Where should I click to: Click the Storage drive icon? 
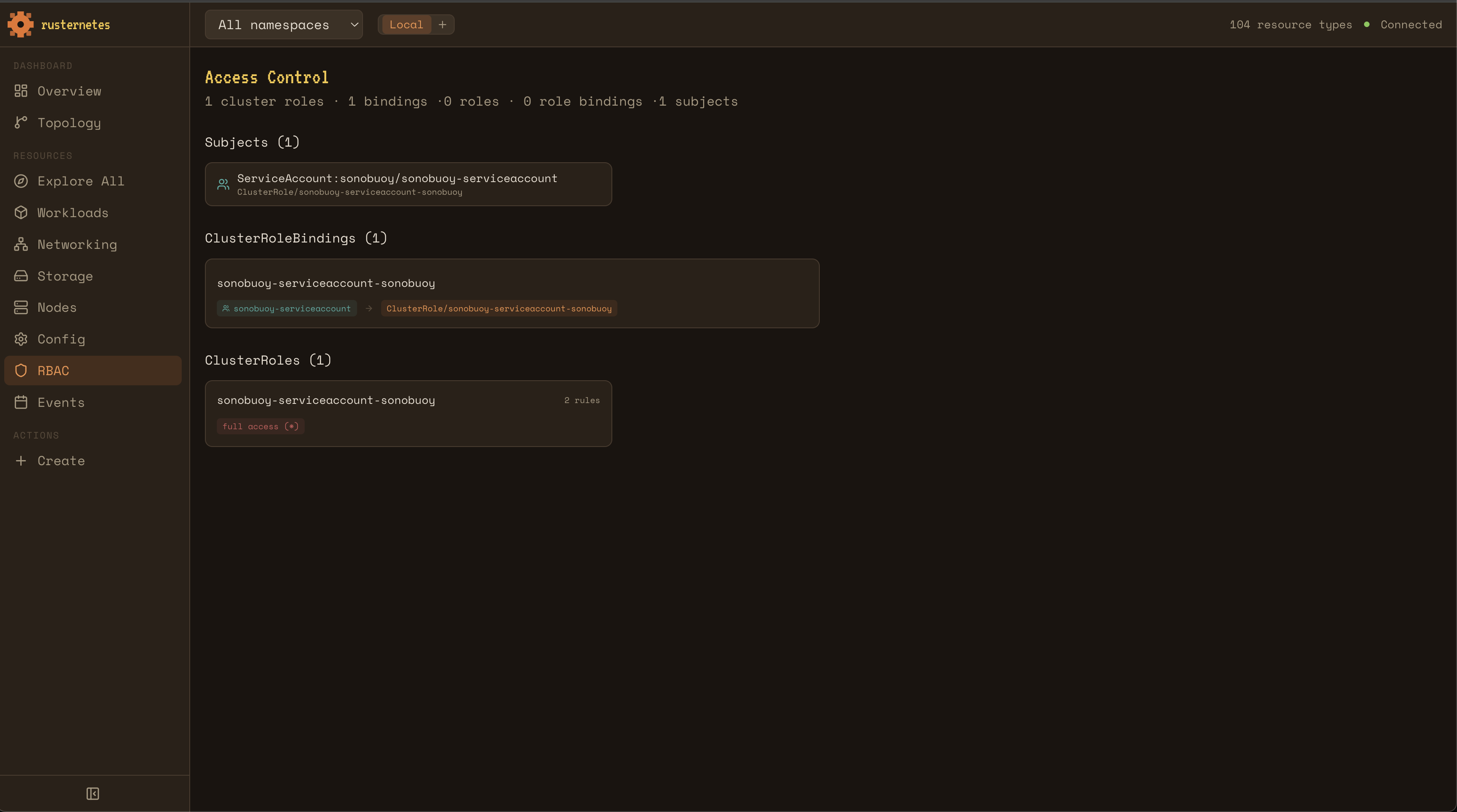21,276
